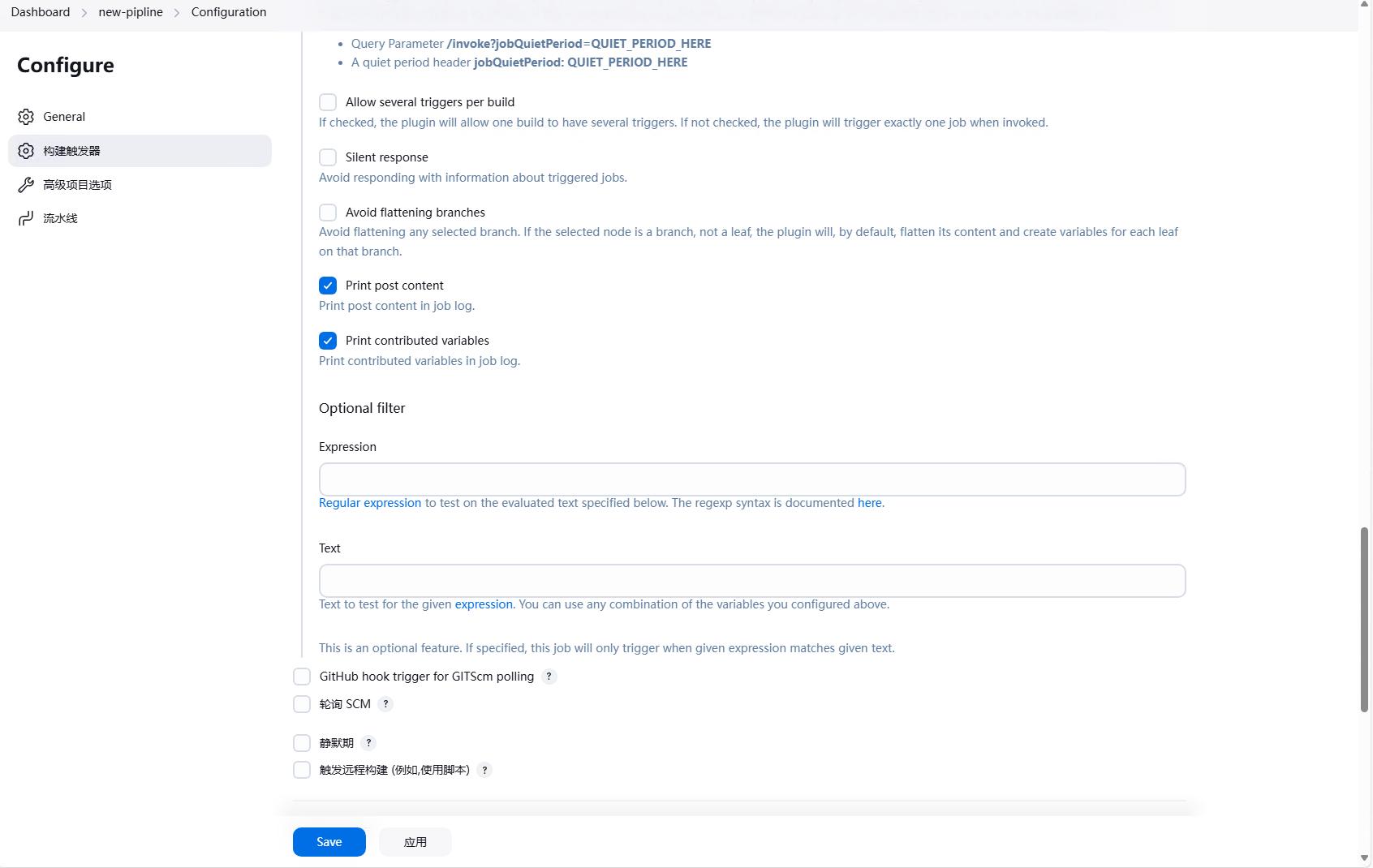Image resolution: width=1373 pixels, height=868 pixels.
Task: Check 触发远程构建 checkbox
Action: 302,771
